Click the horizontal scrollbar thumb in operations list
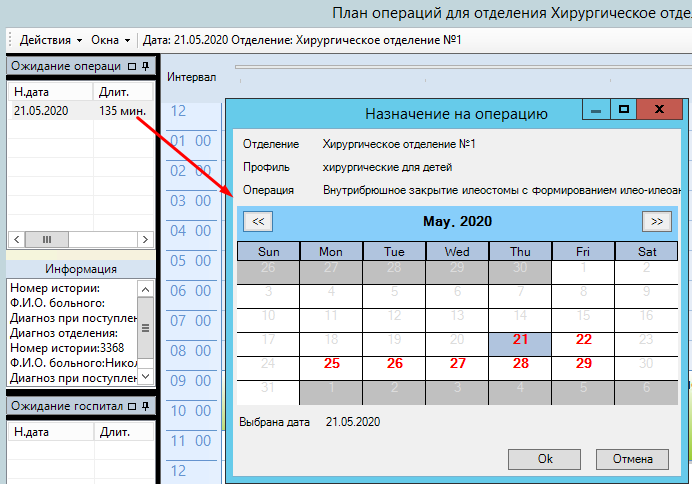 pyautogui.click(x=47, y=240)
